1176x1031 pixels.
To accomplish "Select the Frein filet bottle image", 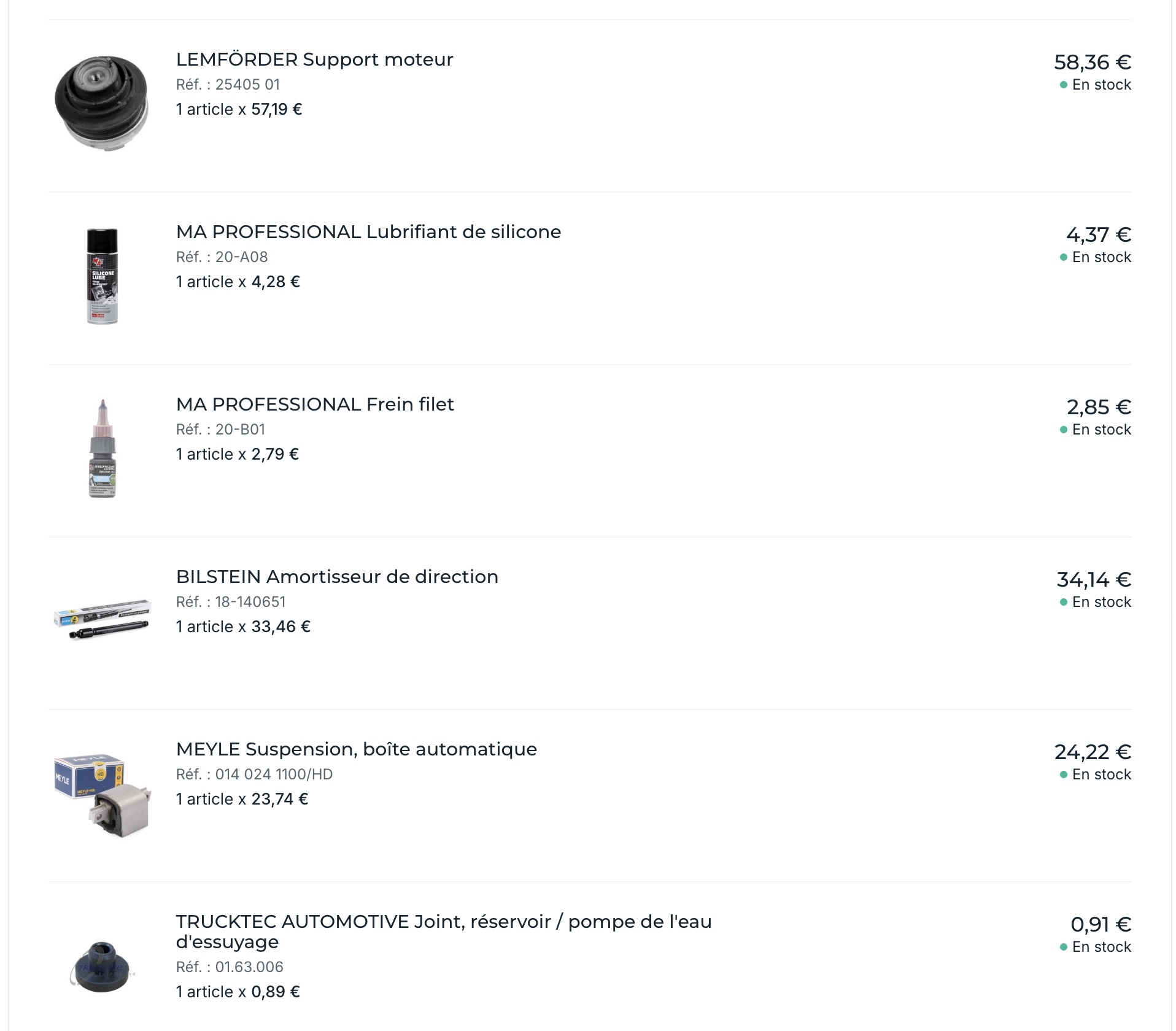I will (x=103, y=448).
